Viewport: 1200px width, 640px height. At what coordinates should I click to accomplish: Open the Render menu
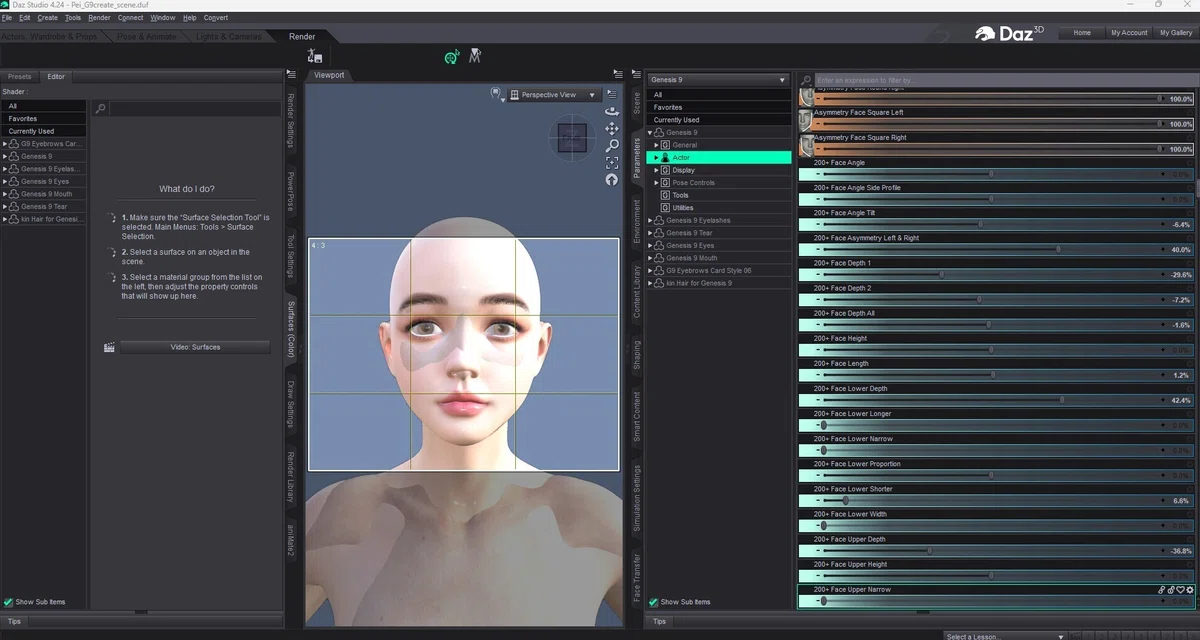99,18
